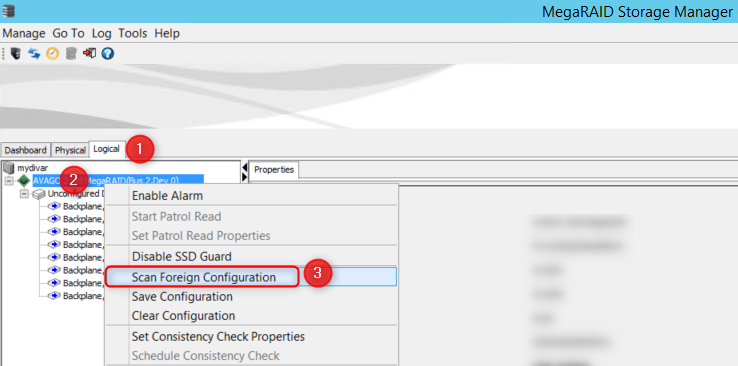This screenshot has width=738, height=366.
Task: Switch to the Physical tab
Action: (70, 150)
